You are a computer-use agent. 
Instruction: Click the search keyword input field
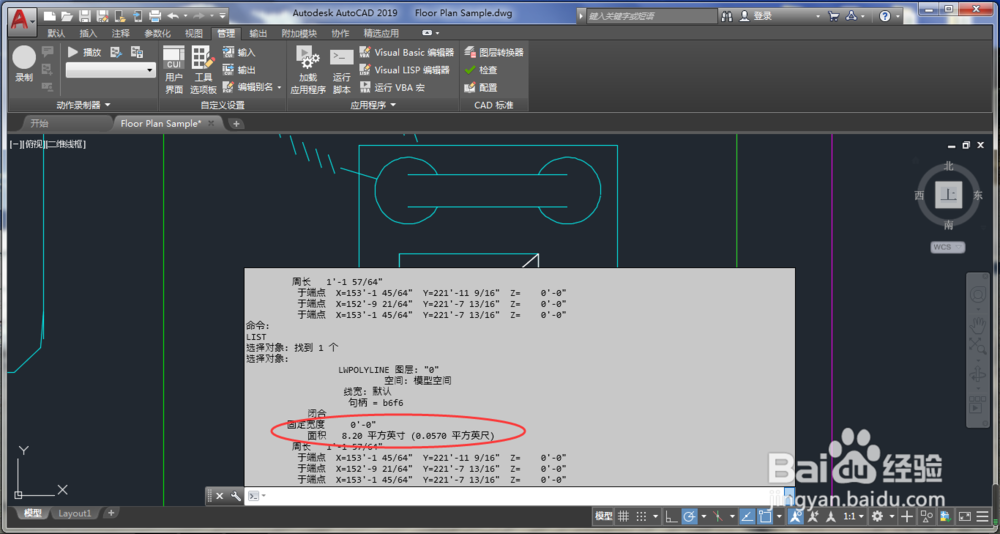tap(651, 16)
